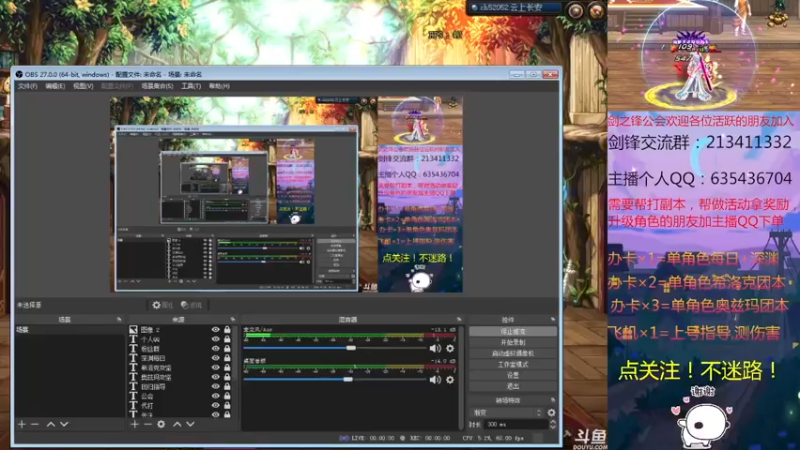Toggle visibility of 希洛克团本 source
This screenshot has width=800, height=450.
216,368
